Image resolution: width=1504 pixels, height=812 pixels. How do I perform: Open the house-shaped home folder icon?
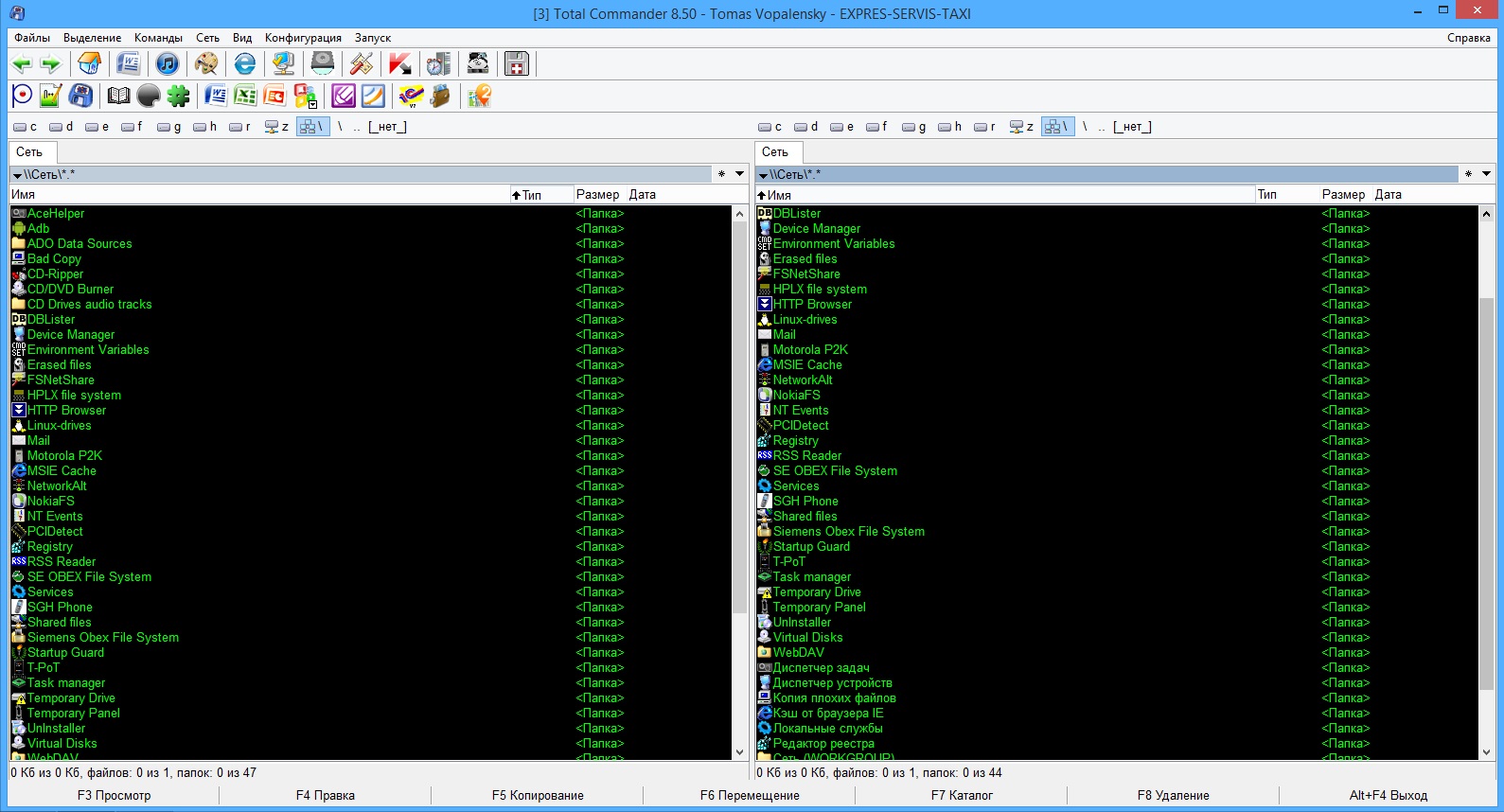pos(90,64)
